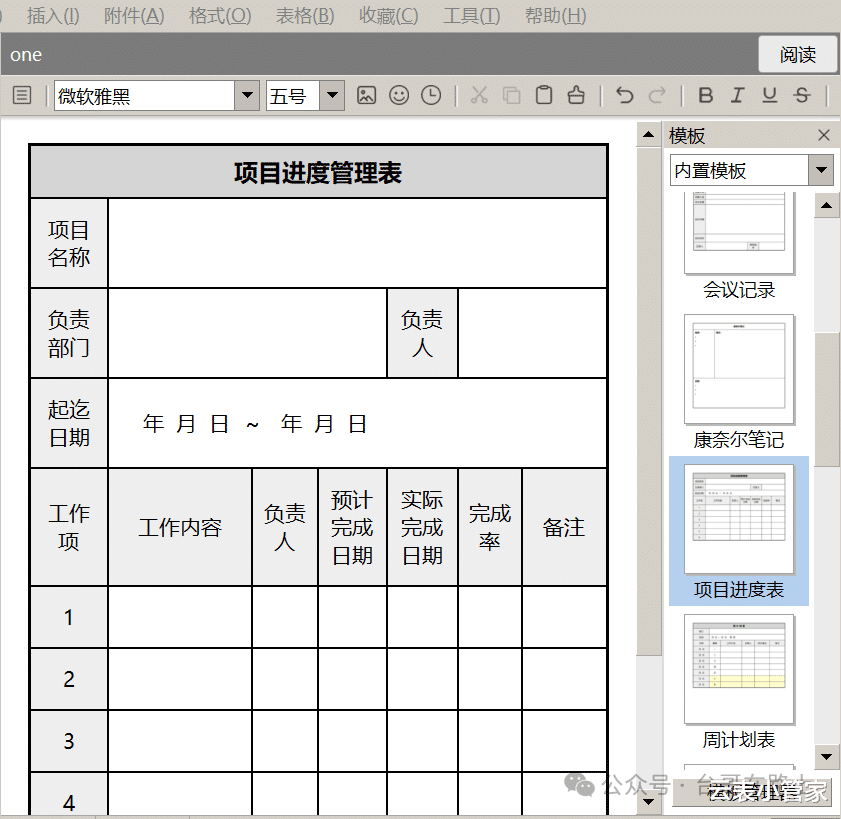Insert an image using picture icon

(x=366, y=95)
